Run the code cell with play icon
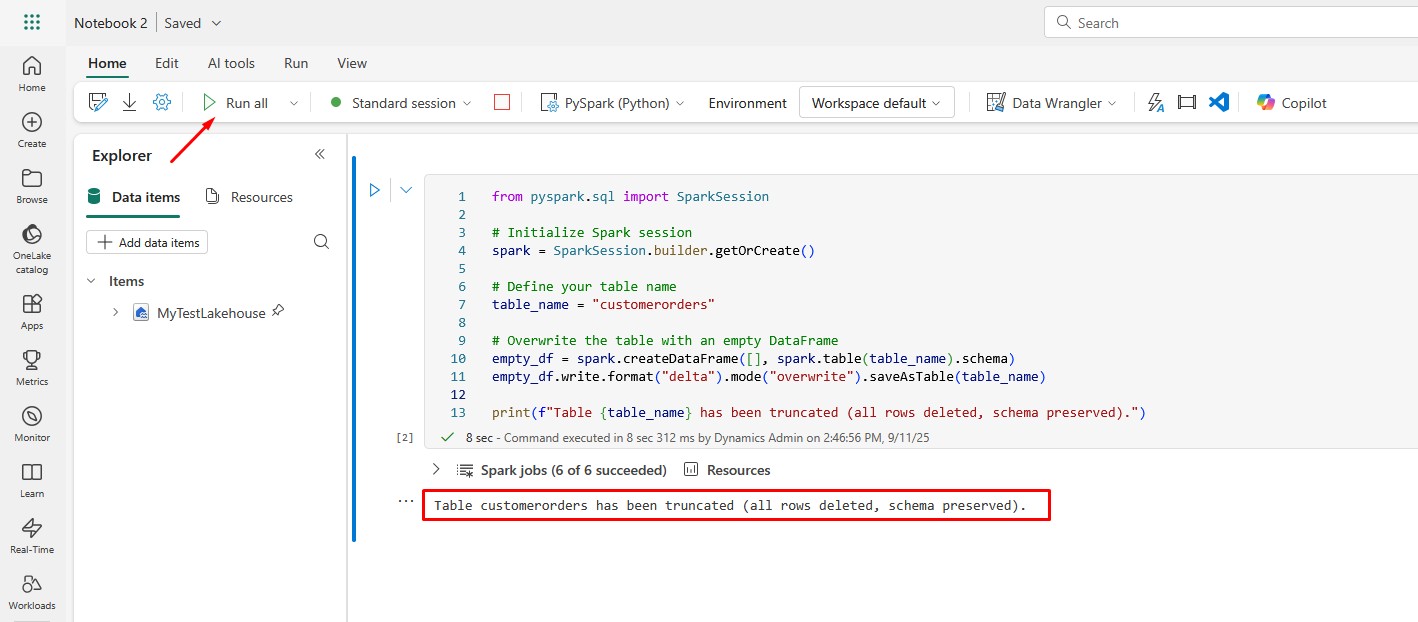 (375, 189)
